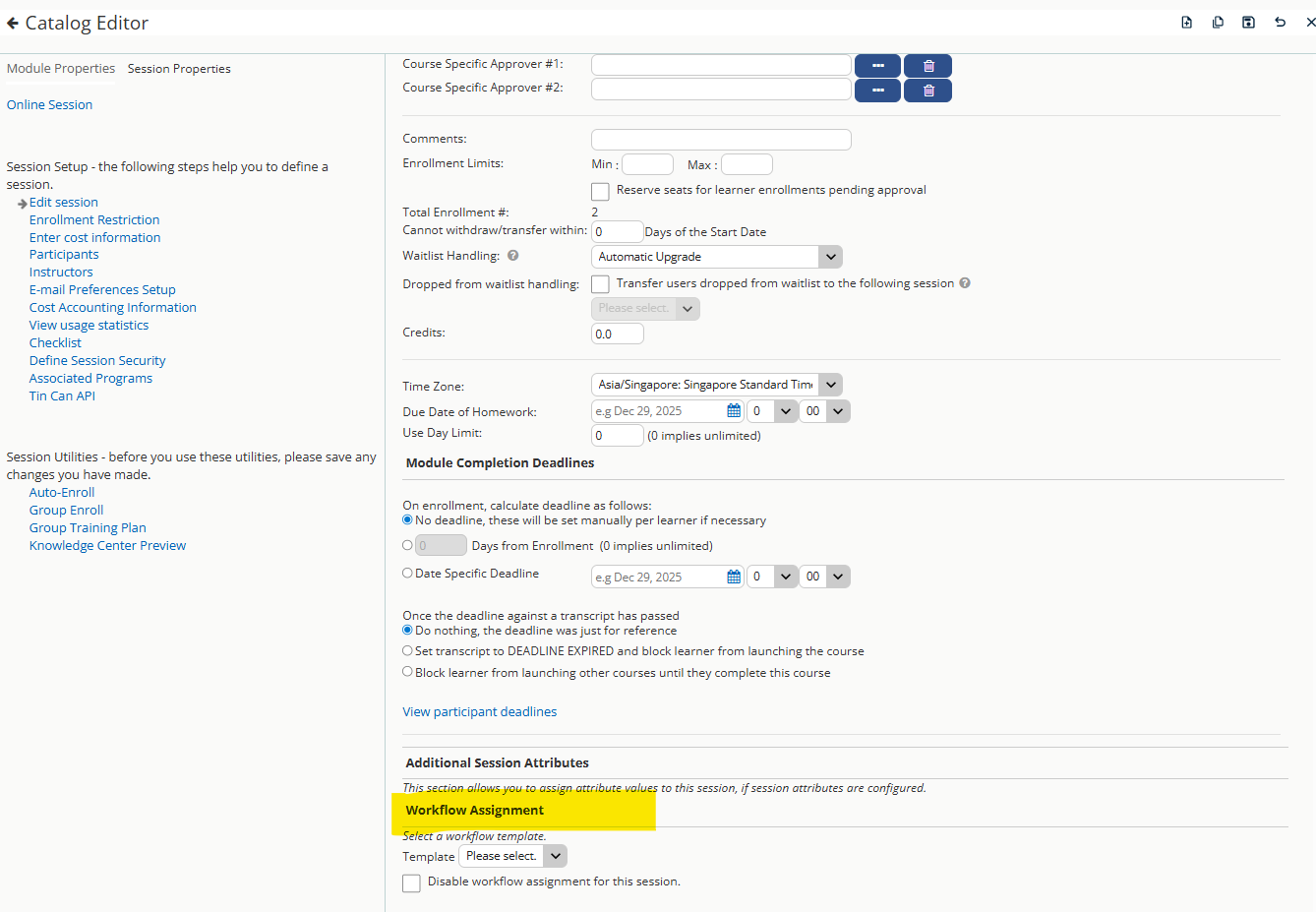Open Enrollment Restriction setup step
This screenshot has height=912, width=1316.
[x=94, y=219]
